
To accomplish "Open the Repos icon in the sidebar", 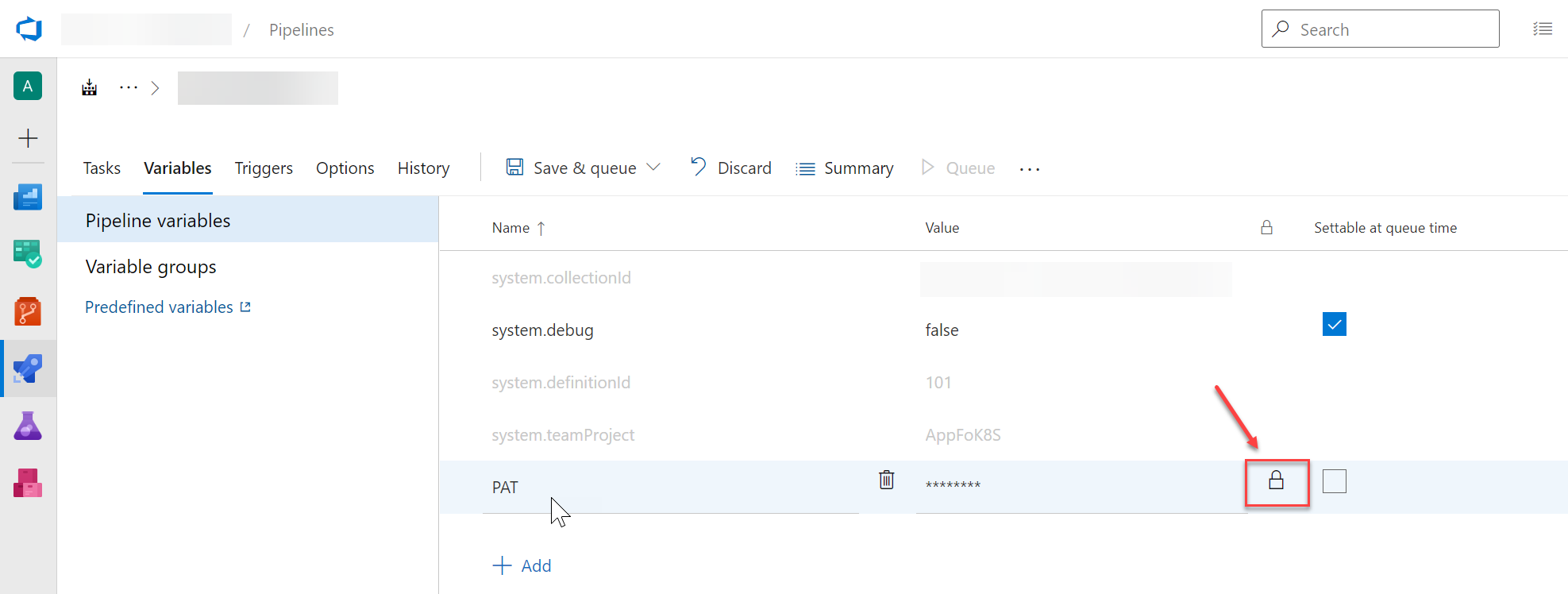I will (x=28, y=311).
